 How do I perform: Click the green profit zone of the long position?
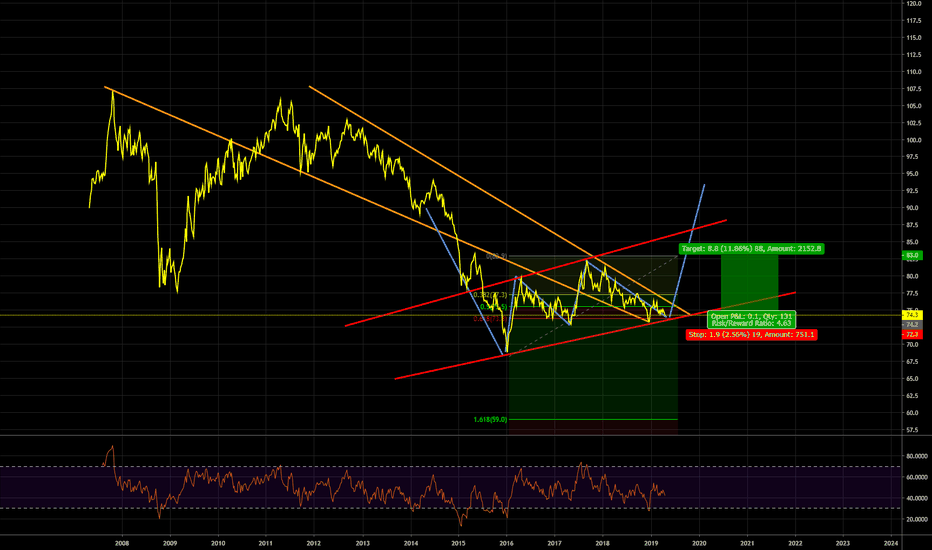pyautogui.click(x=749, y=282)
